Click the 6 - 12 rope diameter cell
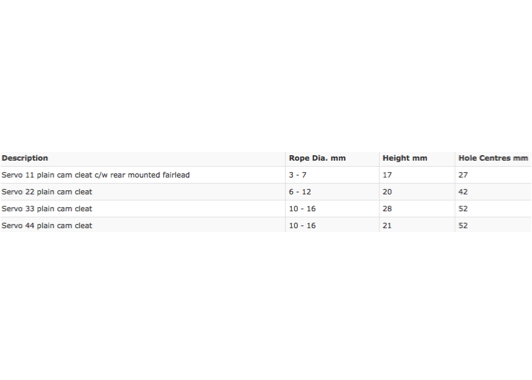This screenshot has height=380, width=532. [300, 192]
